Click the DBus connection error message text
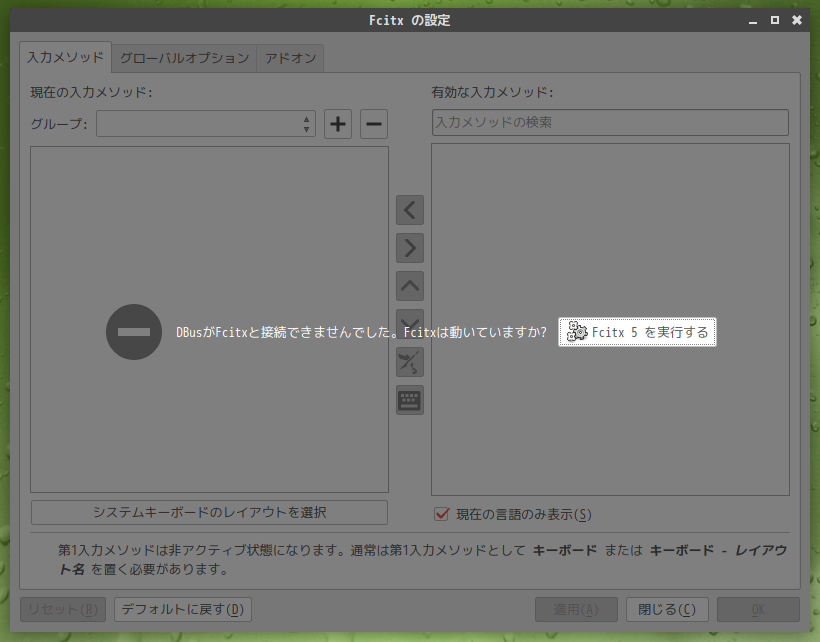Screen dimensions: 820x642 coord(361,333)
